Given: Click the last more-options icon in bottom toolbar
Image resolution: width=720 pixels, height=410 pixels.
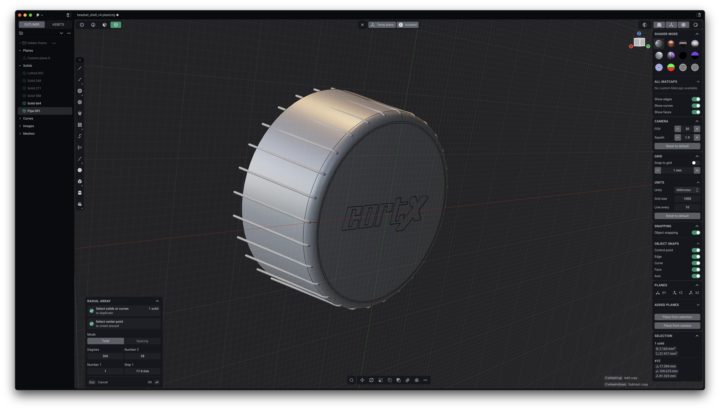Looking at the screenshot, I should tap(425, 380).
